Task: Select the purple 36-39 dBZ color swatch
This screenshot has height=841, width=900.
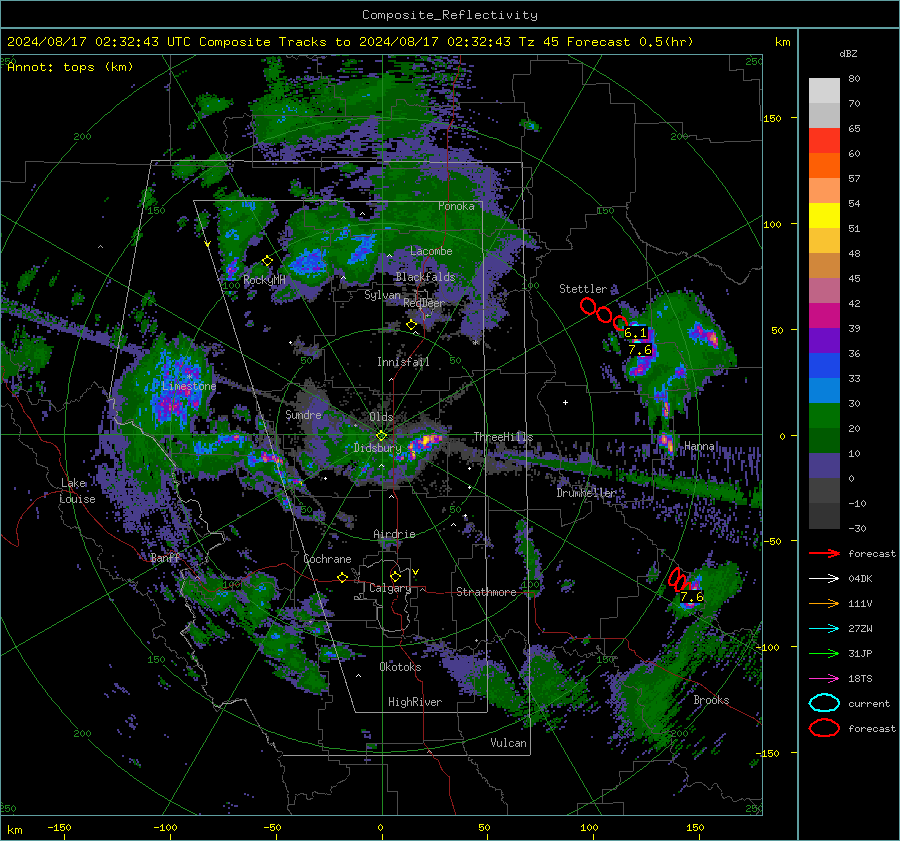Action: (824, 341)
